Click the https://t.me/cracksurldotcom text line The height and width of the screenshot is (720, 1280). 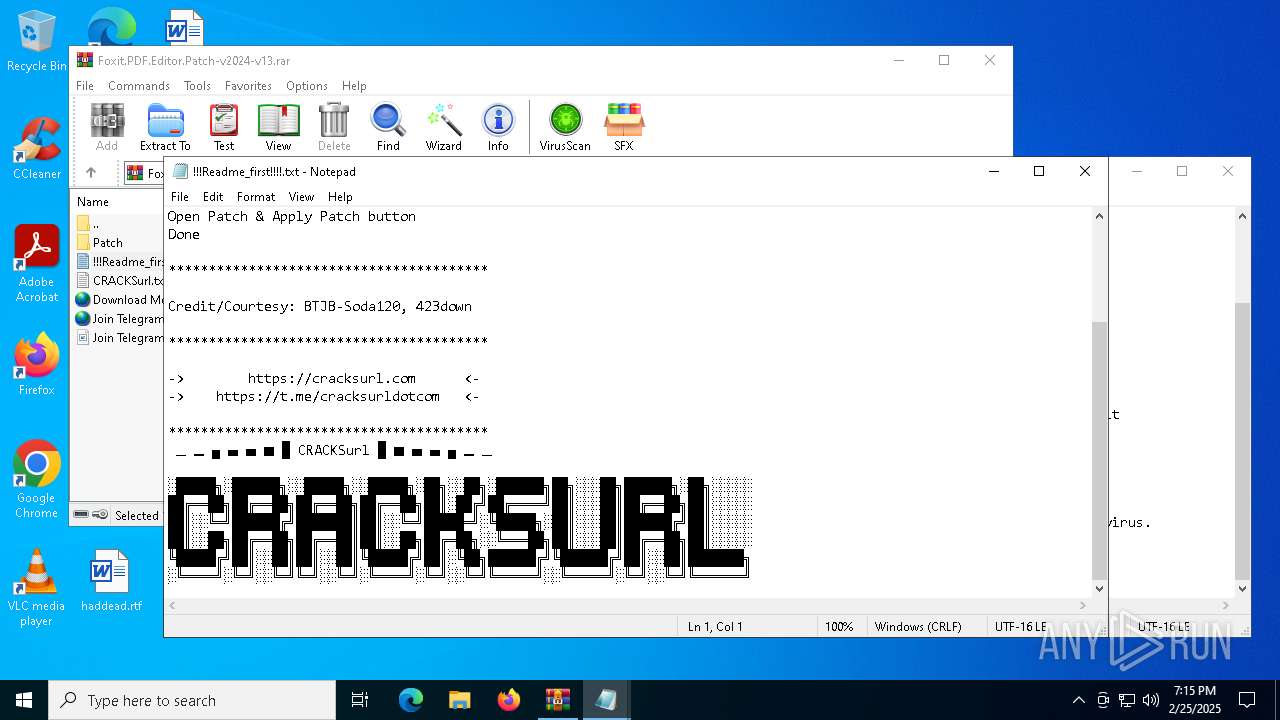[328, 396]
